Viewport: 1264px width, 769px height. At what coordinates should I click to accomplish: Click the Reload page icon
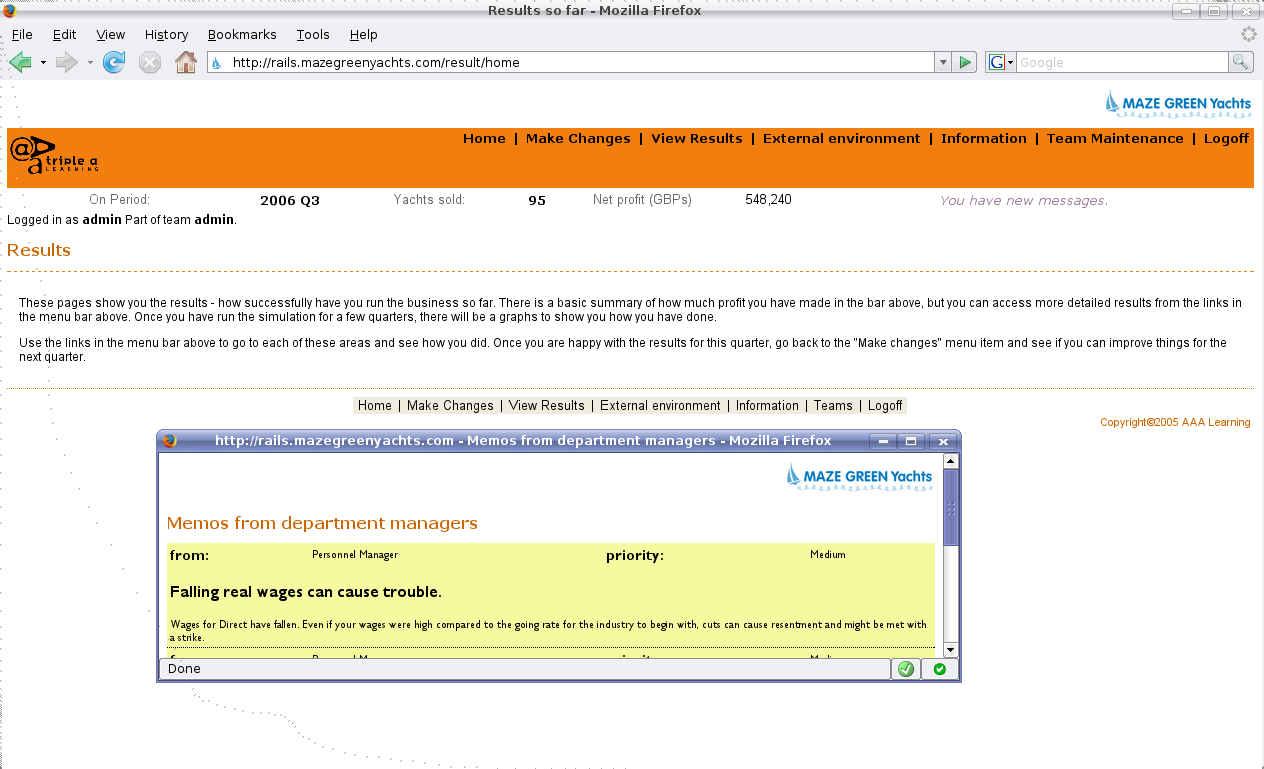coord(114,61)
